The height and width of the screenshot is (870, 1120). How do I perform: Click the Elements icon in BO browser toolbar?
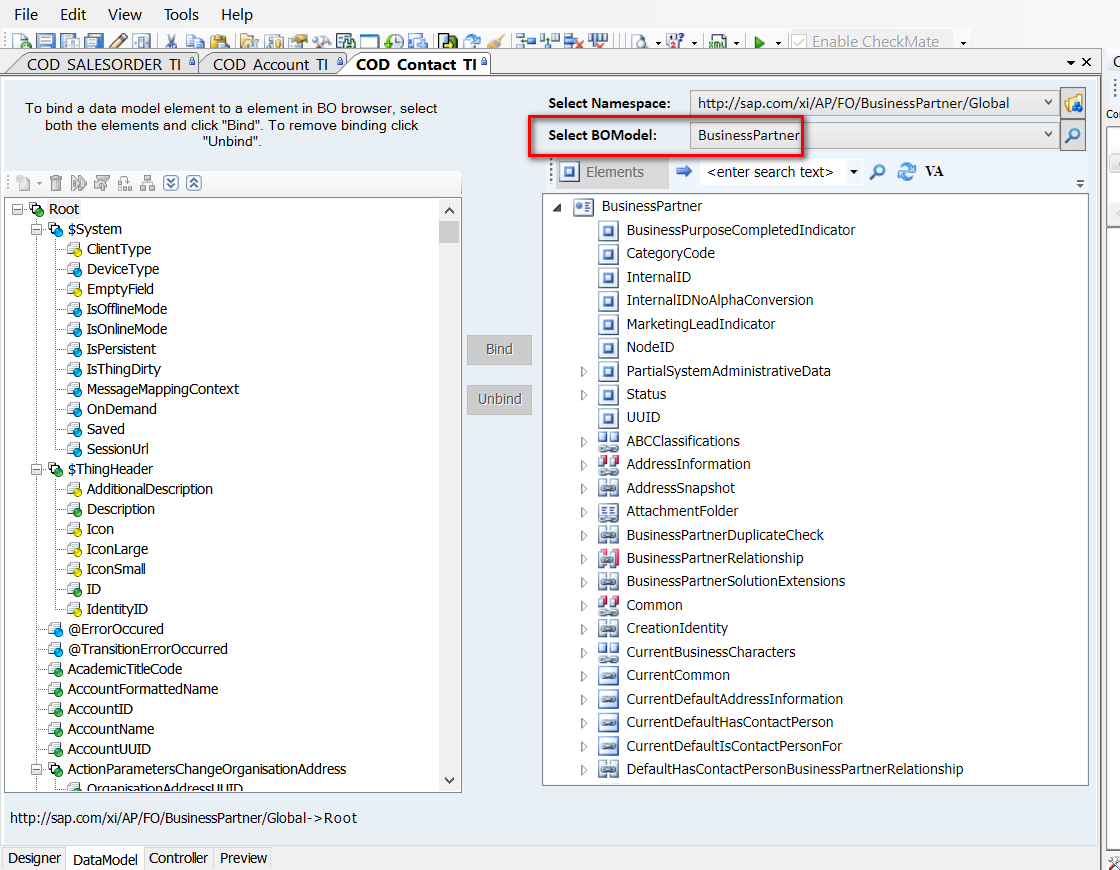pos(569,171)
